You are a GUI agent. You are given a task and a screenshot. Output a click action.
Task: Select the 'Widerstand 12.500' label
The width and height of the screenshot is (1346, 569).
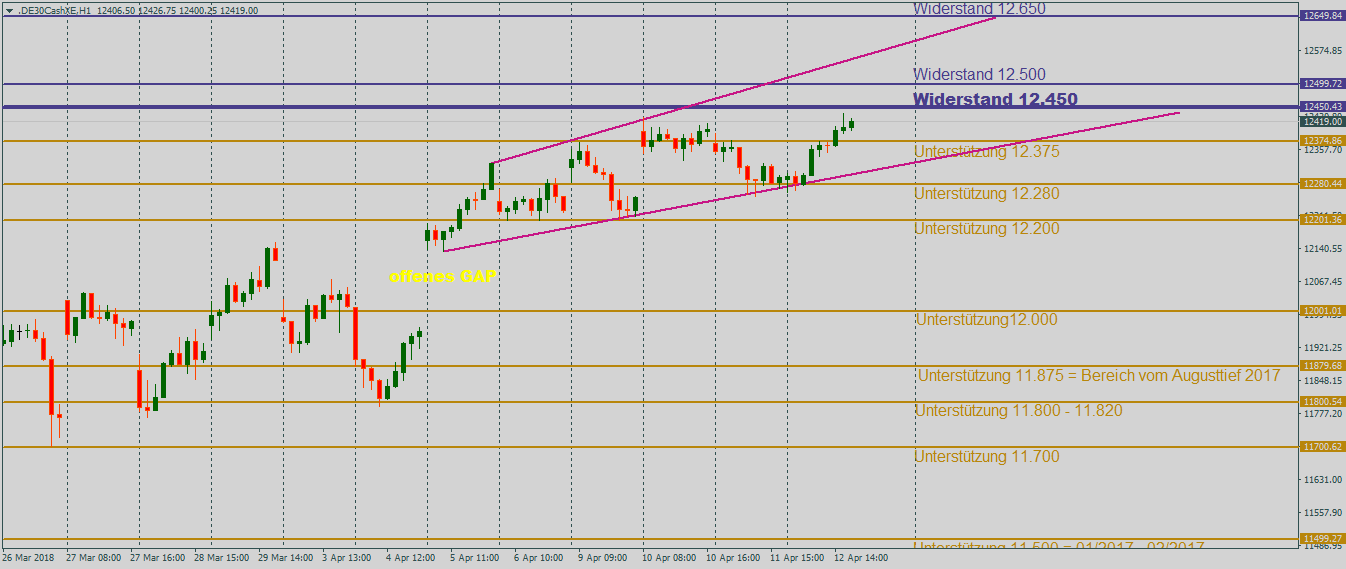click(980, 75)
